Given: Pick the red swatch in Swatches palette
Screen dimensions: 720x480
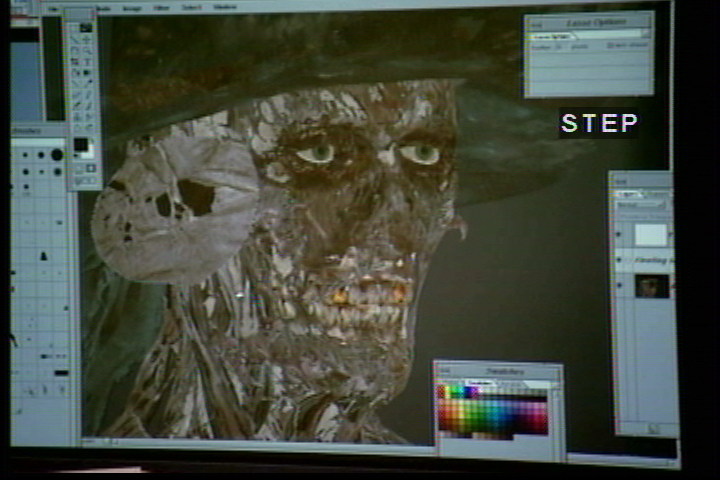Looking at the screenshot, I should [x=442, y=392].
